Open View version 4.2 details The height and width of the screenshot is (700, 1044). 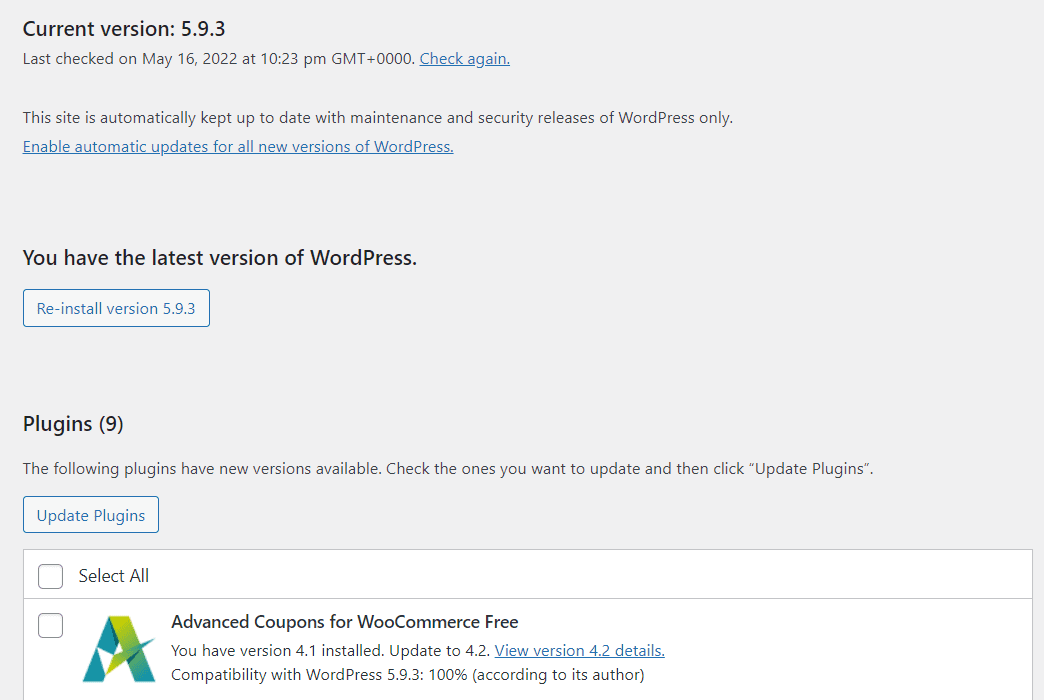click(x=579, y=650)
